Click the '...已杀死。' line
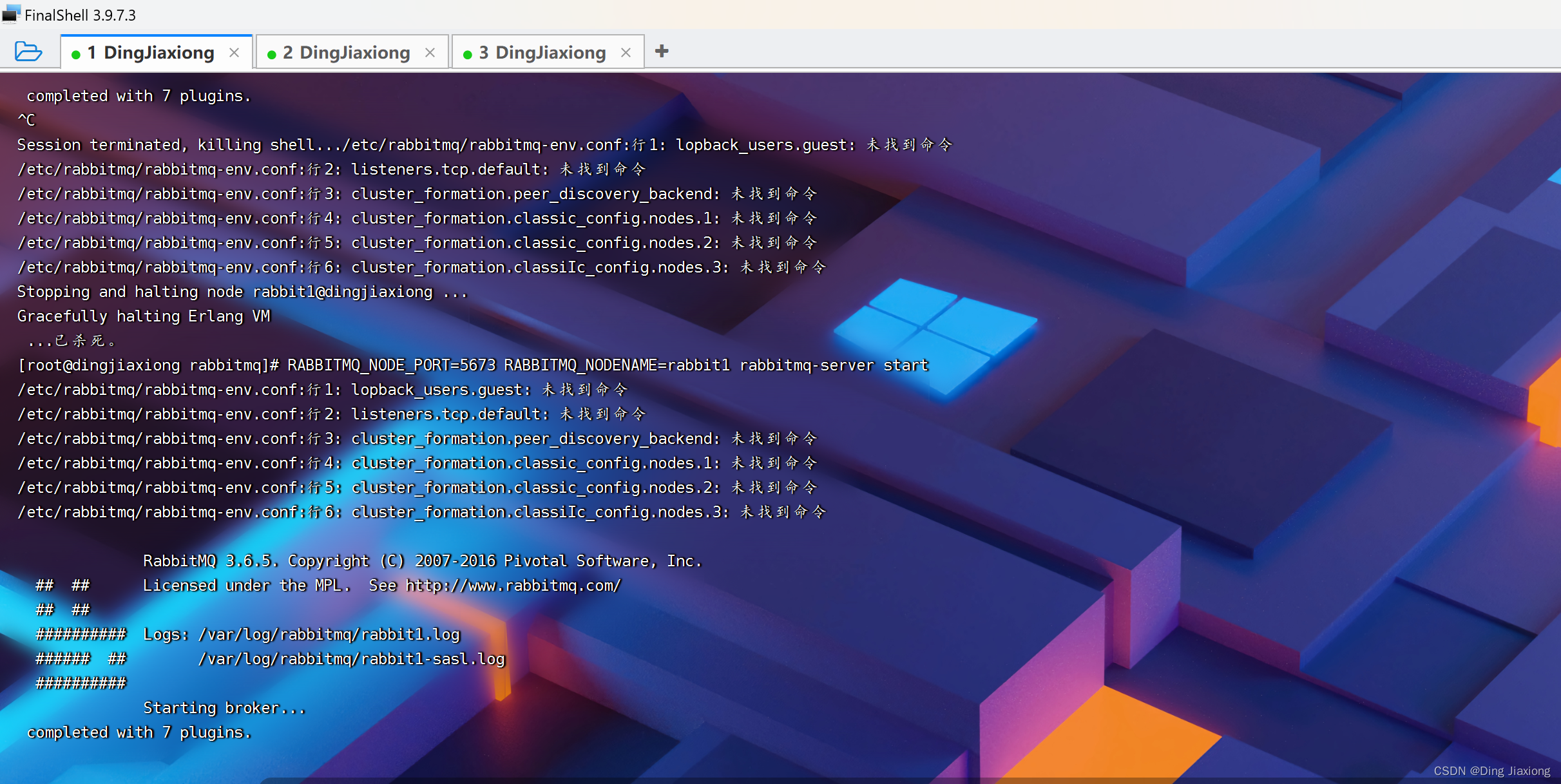Viewport: 1561px width, 784px height. pos(72,341)
